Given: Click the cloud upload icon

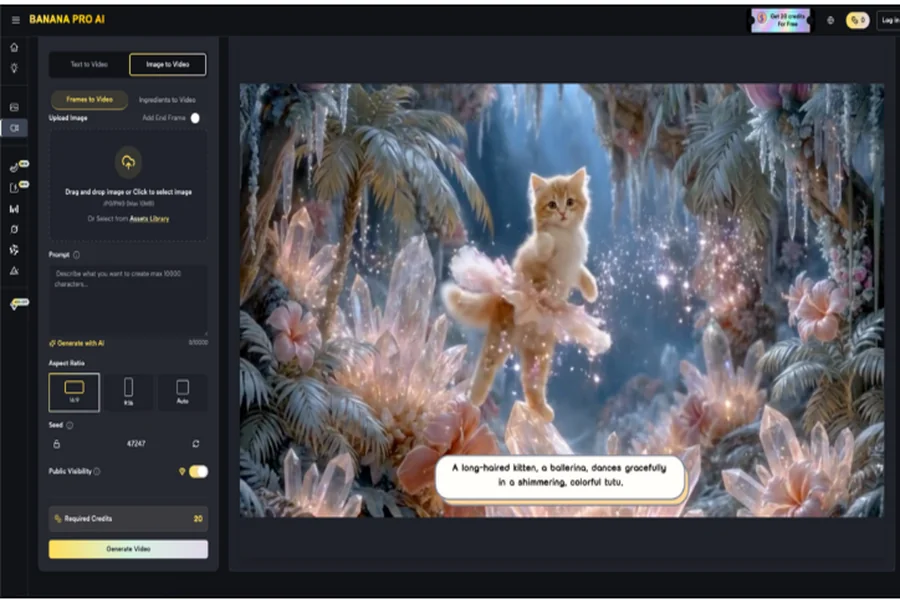Looking at the screenshot, I should (128, 162).
